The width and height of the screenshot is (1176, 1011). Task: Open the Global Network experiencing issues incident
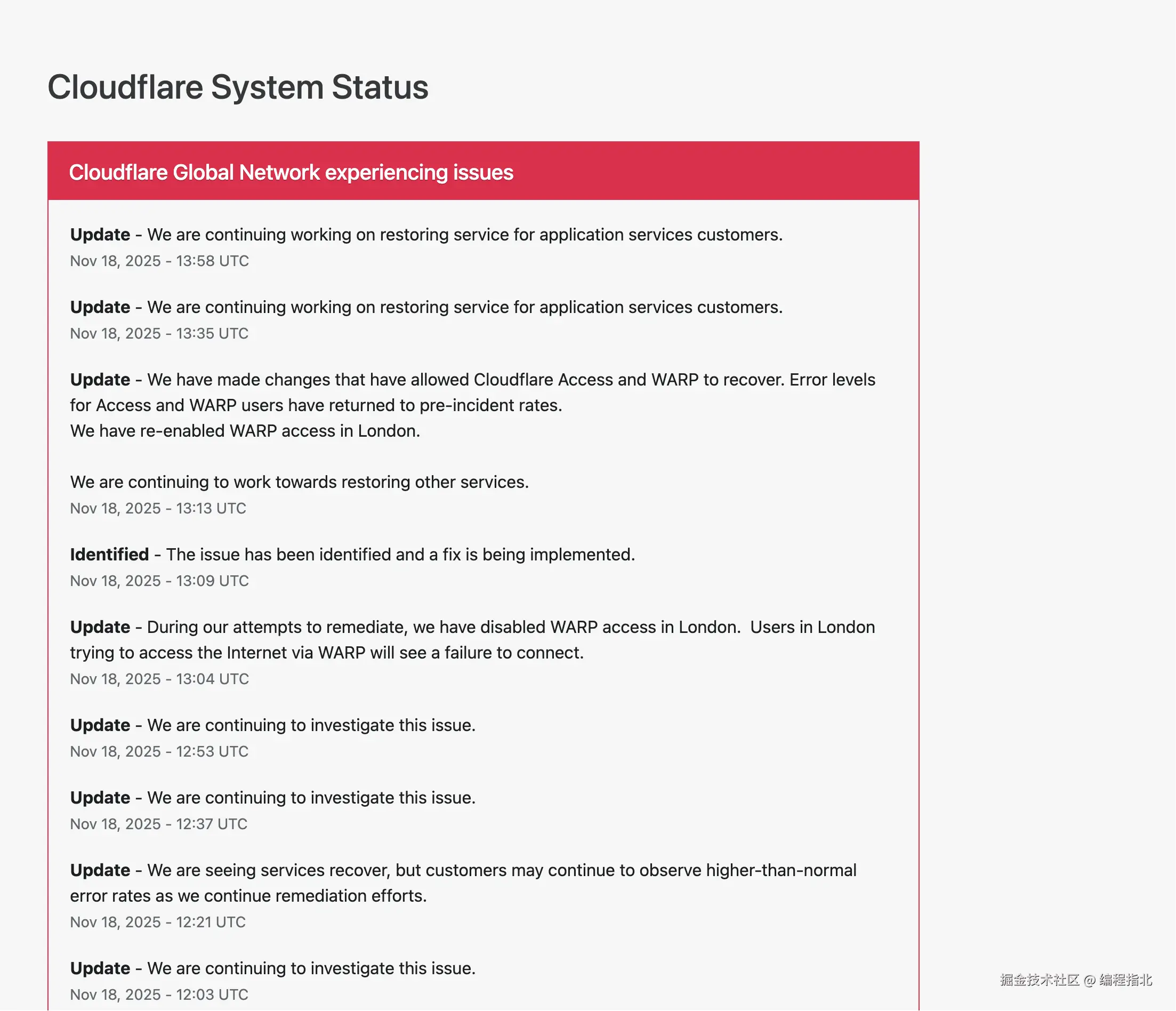click(291, 172)
